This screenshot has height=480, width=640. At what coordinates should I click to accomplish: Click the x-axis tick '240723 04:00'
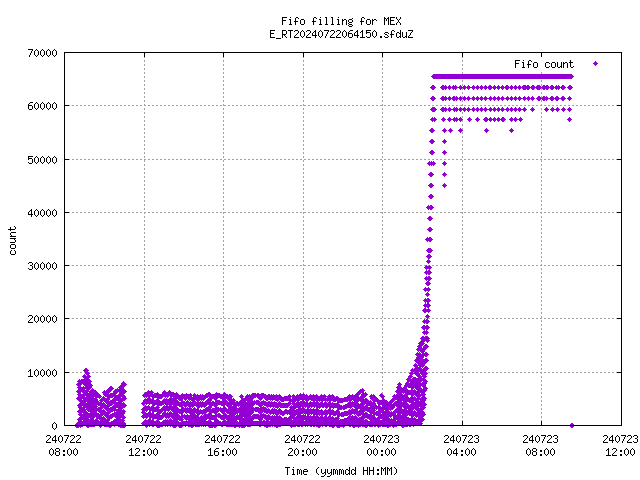click(x=462, y=446)
